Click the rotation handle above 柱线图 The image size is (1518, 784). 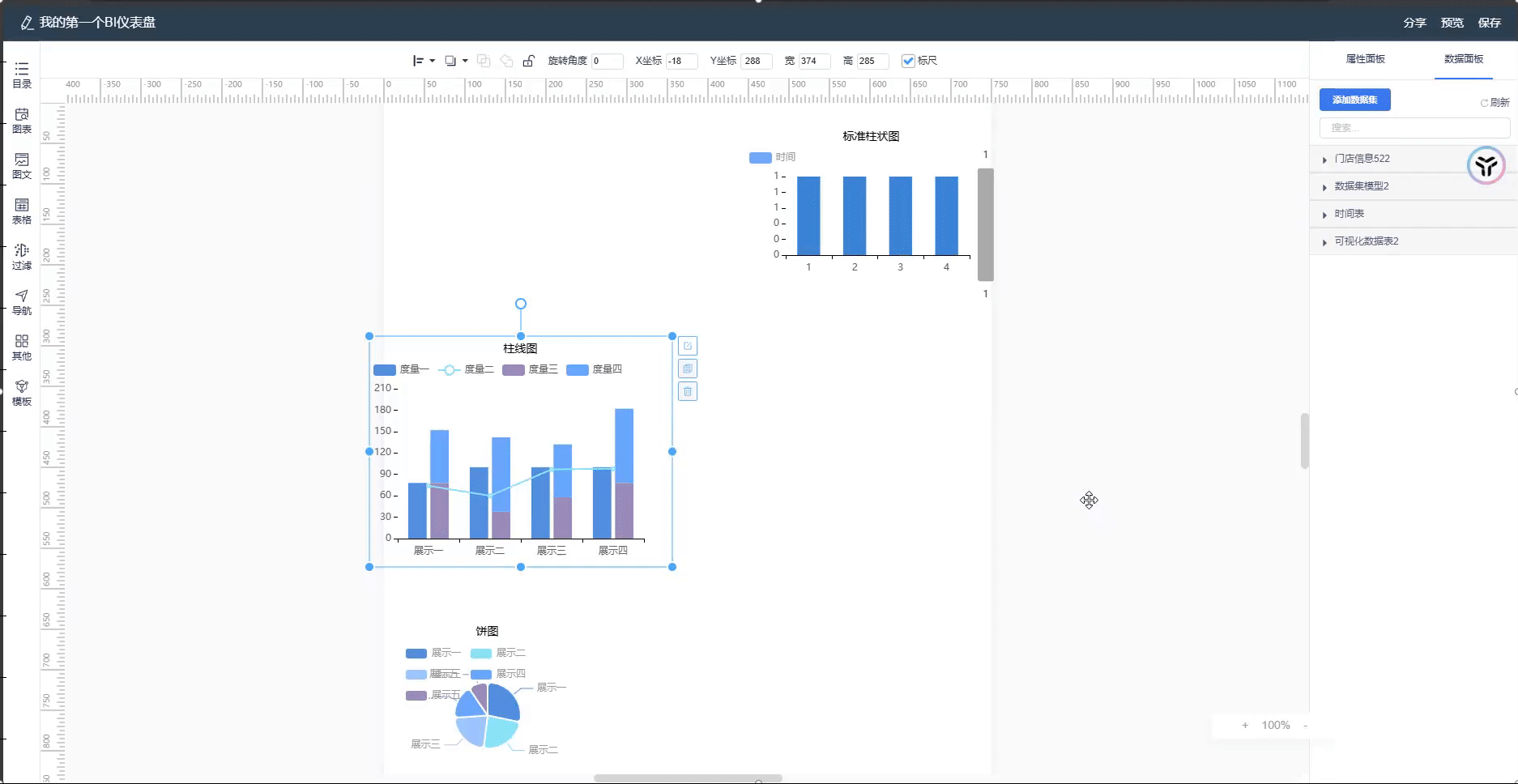pyautogui.click(x=521, y=304)
